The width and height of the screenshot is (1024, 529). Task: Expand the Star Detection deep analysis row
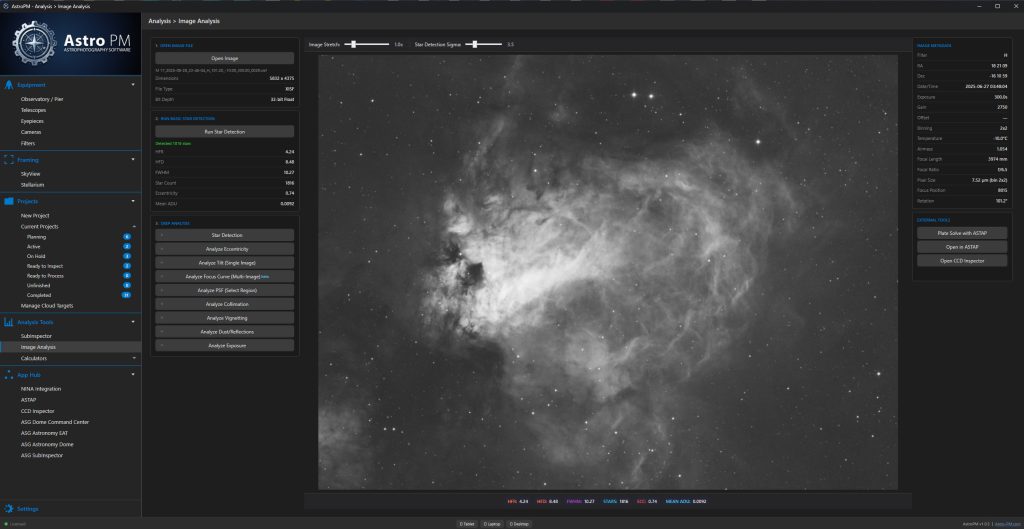click(225, 235)
